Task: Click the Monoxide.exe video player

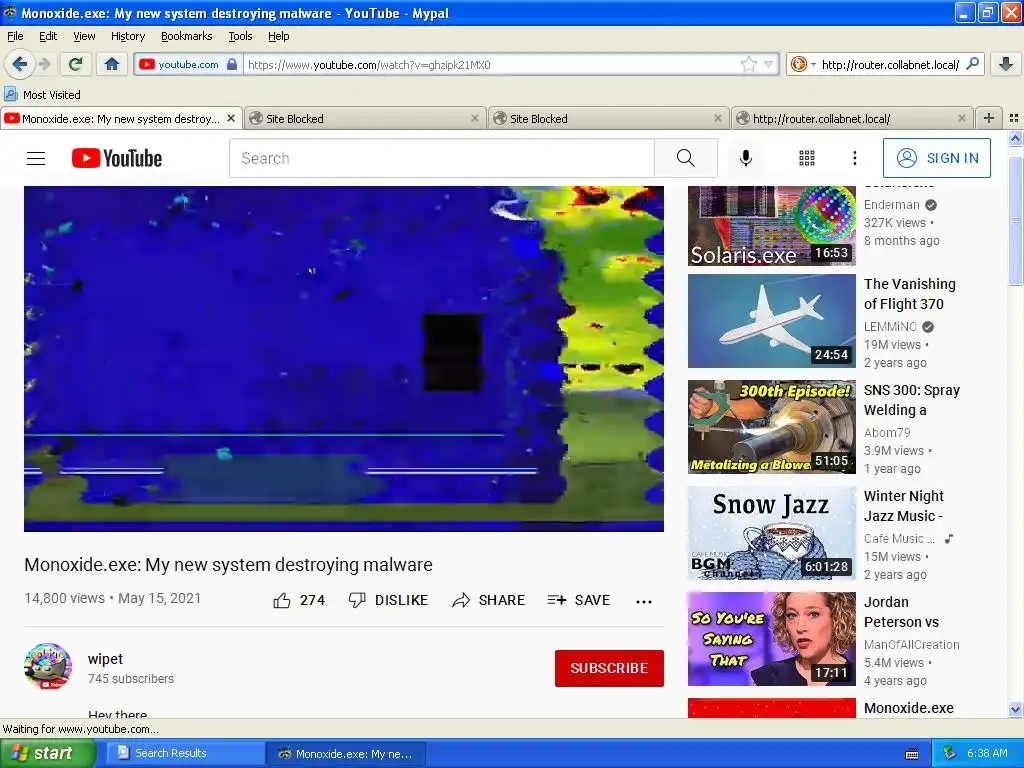Action: point(344,359)
